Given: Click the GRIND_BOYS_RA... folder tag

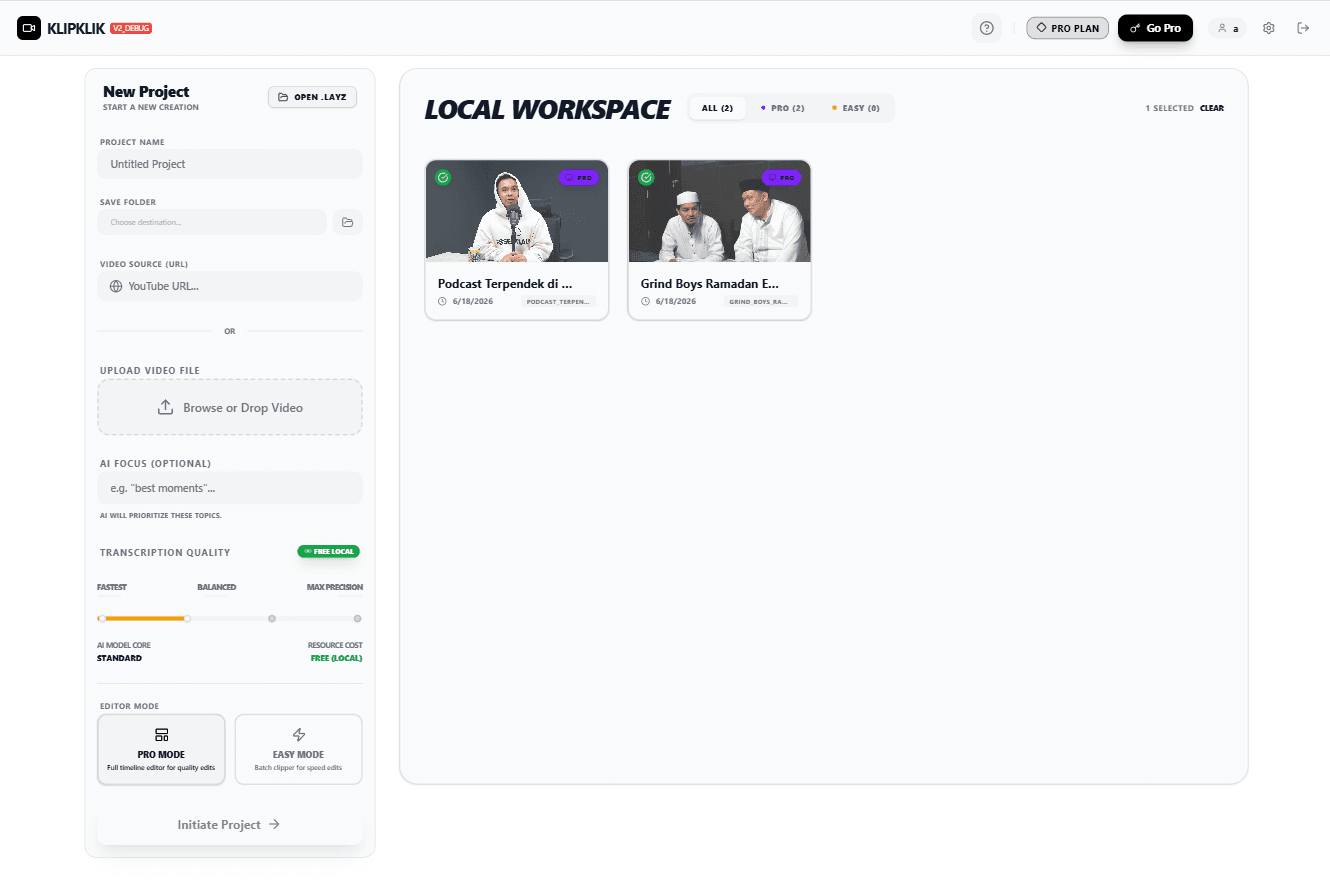Looking at the screenshot, I should tap(759, 301).
